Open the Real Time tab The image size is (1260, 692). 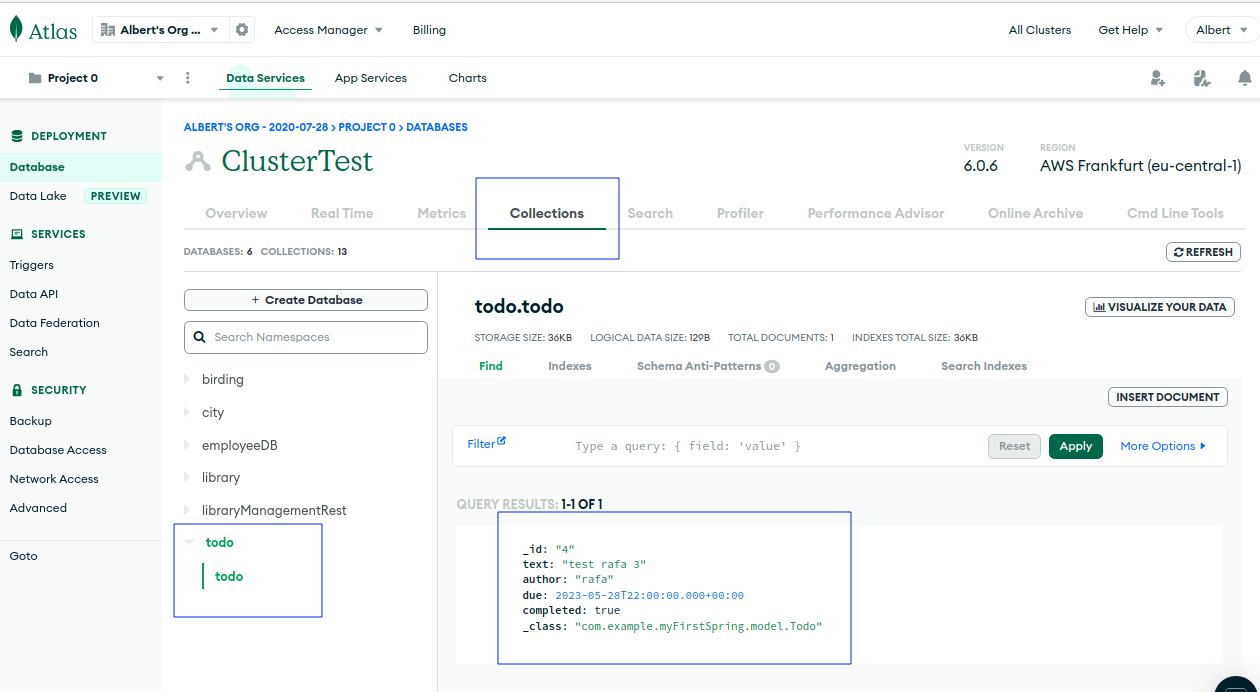tap(342, 213)
